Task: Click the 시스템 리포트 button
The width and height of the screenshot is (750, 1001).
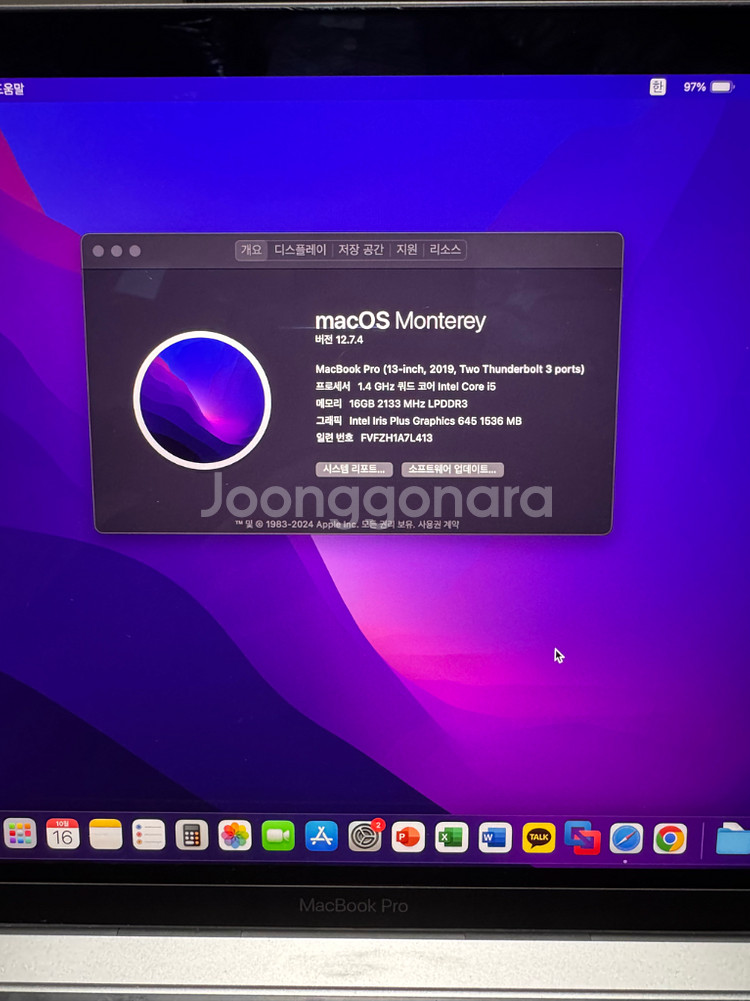Action: tap(354, 469)
